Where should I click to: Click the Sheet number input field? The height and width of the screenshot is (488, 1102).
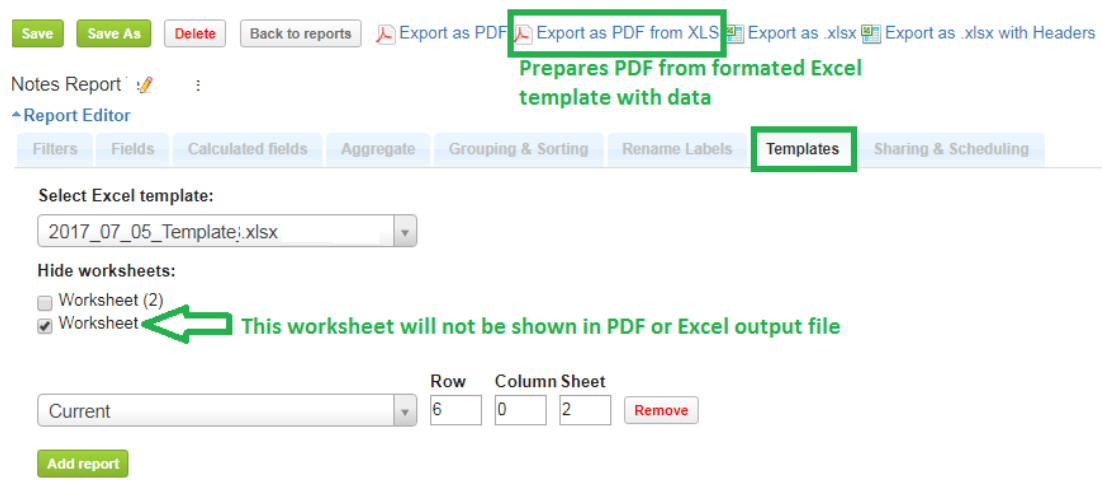pyautogui.click(x=585, y=410)
